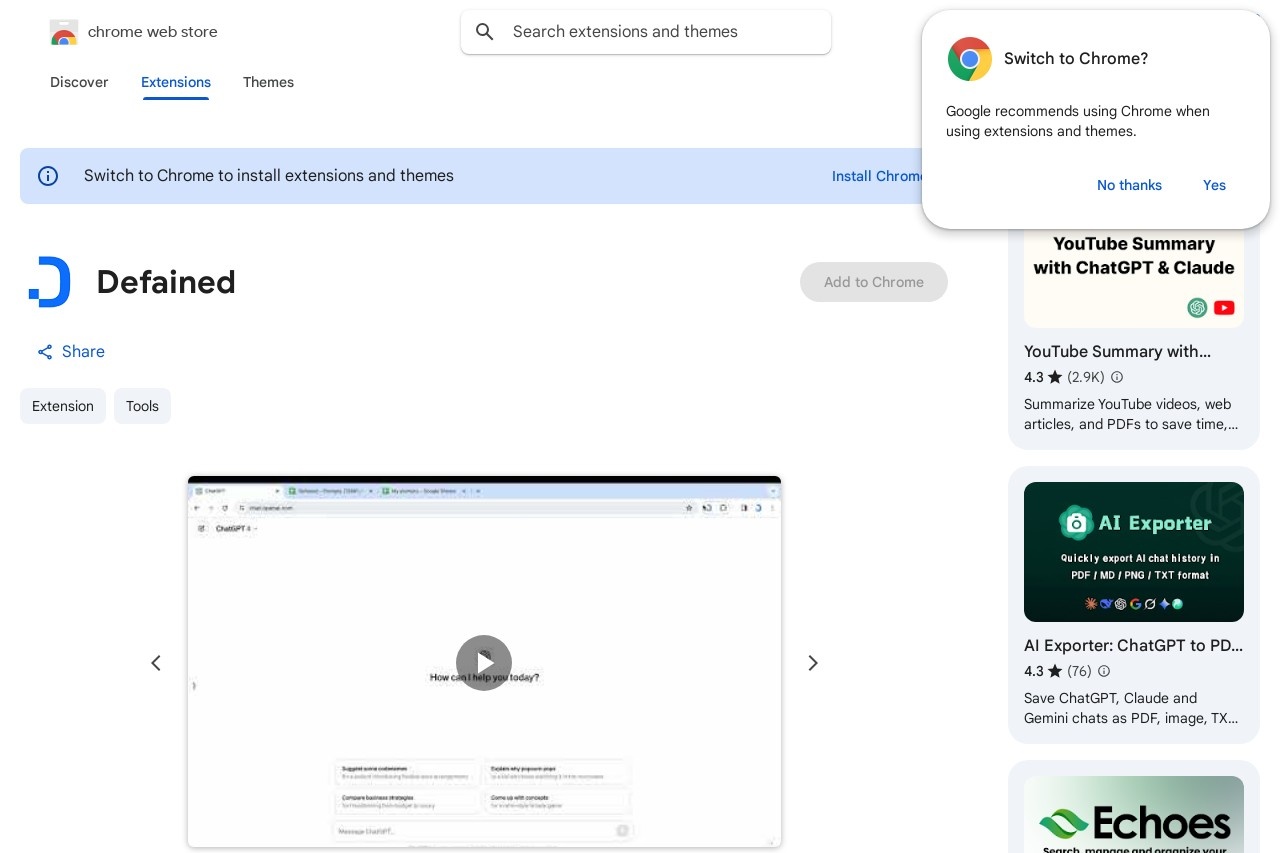Click the Chrome Web Store logo
The image size is (1280, 853).
pos(64,32)
